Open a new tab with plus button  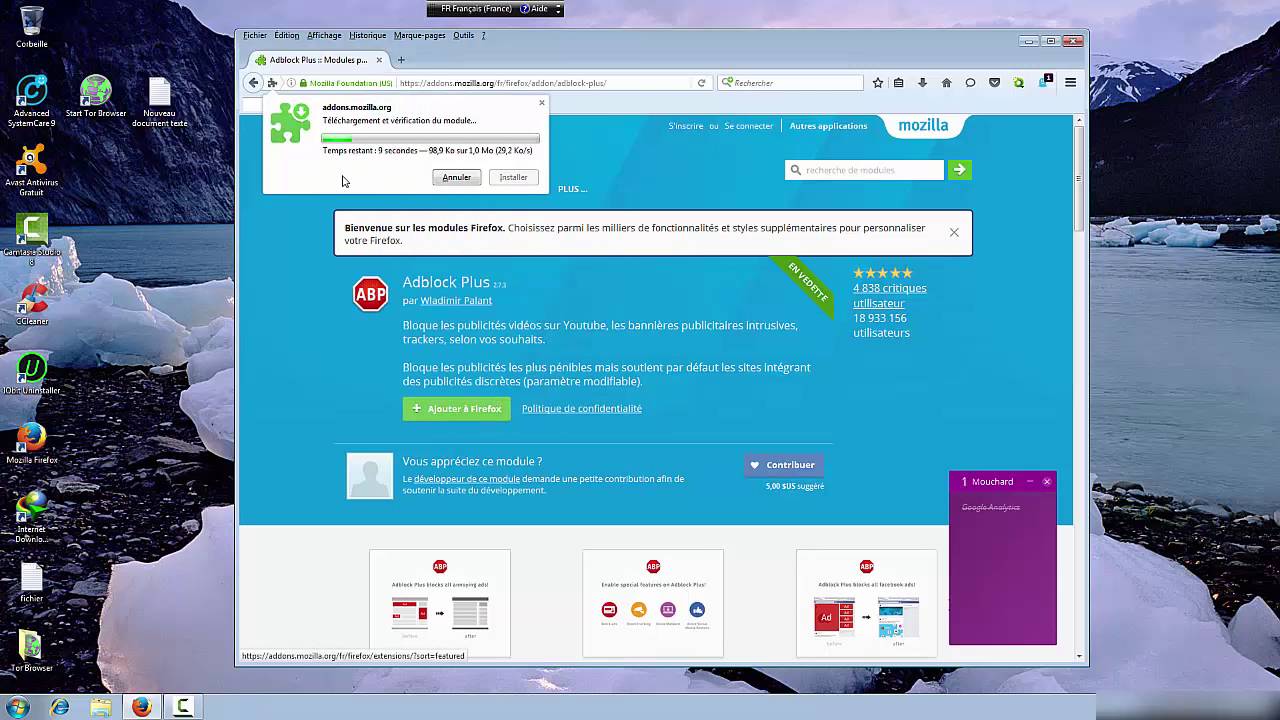(x=401, y=60)
